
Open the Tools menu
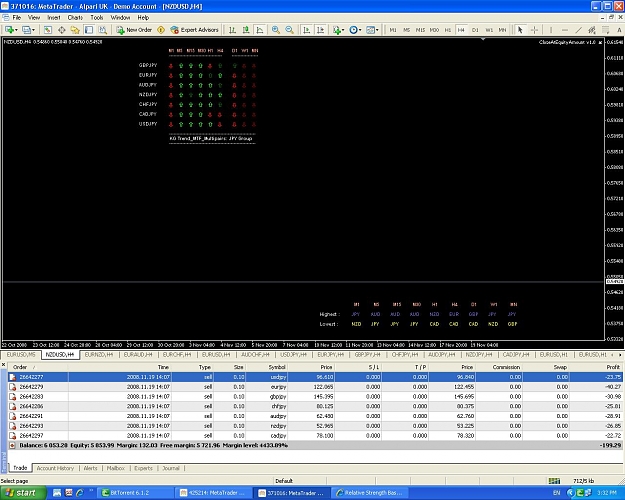(x=96, y=18)
